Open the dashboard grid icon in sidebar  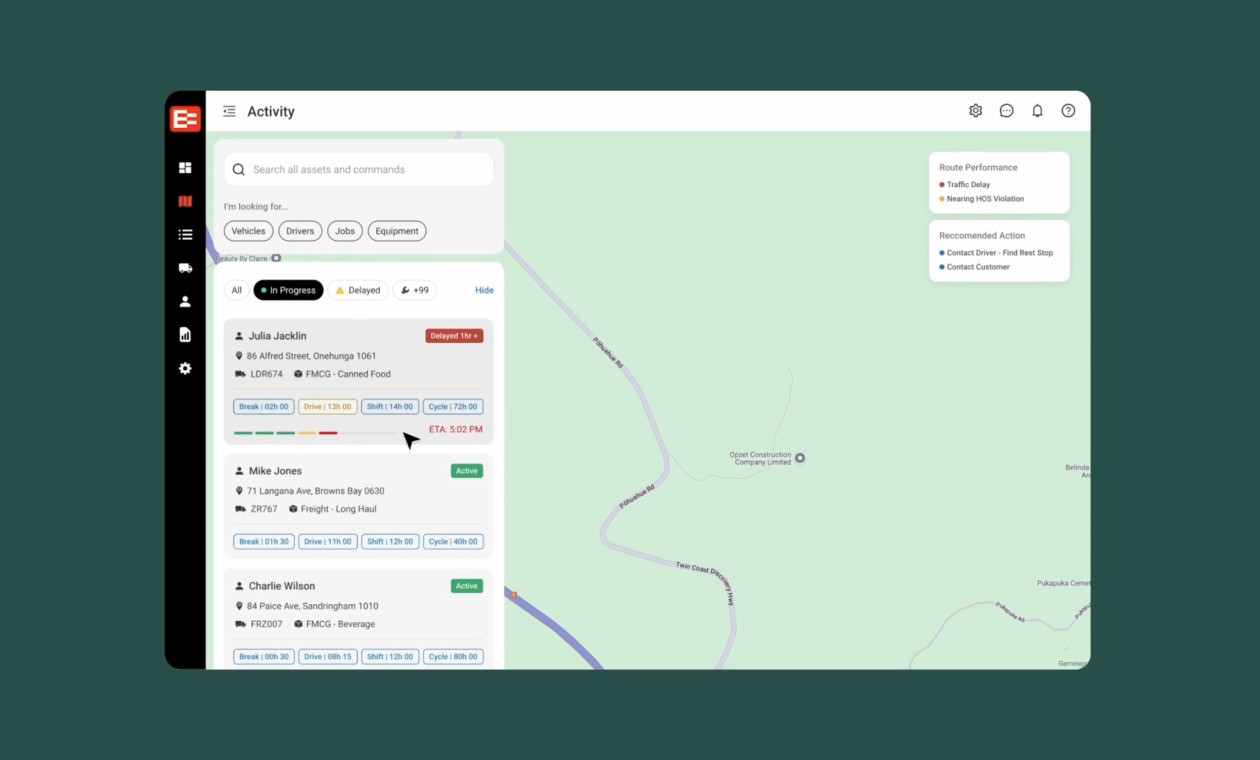click(x=185, y=168)
